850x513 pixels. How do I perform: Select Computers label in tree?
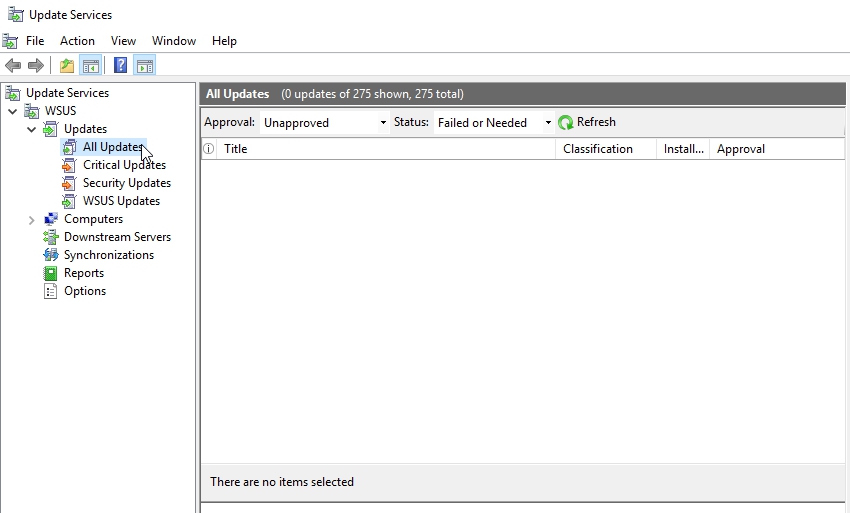93,219
